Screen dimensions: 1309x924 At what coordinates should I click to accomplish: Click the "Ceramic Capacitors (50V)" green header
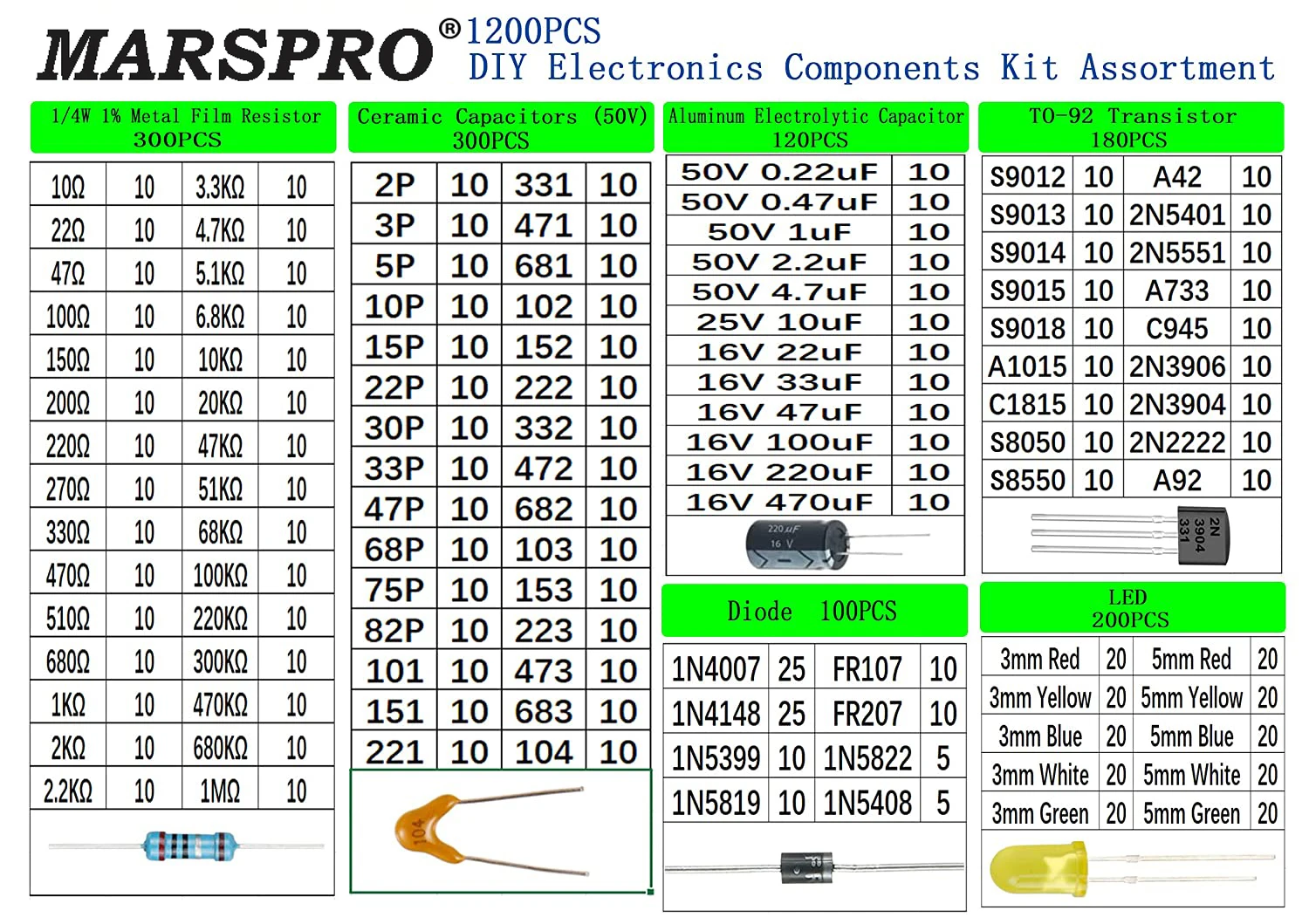(501, 128)
